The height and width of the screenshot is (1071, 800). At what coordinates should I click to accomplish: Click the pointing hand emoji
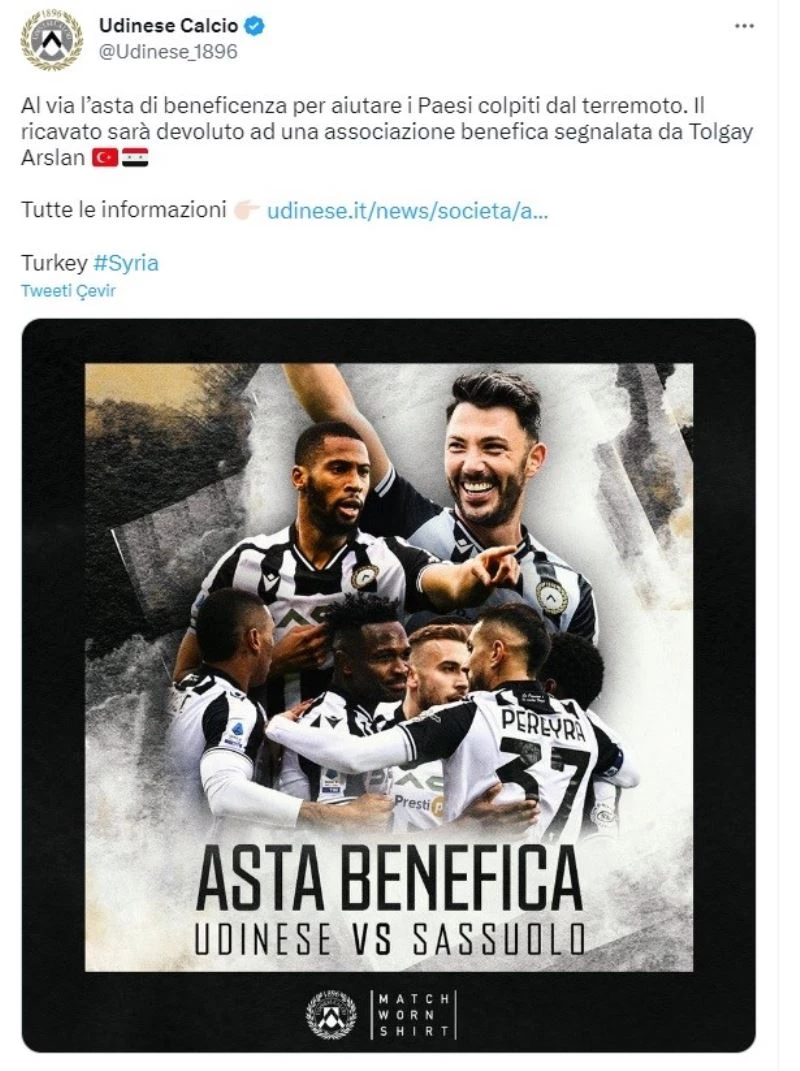[x=245, y=210]
